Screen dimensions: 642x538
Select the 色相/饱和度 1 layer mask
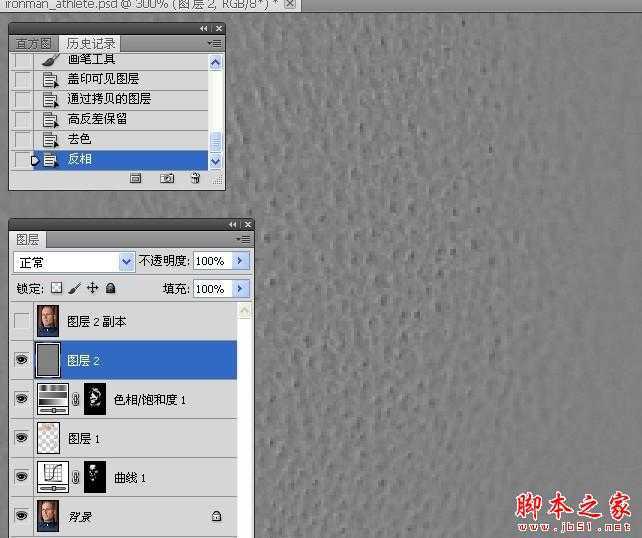(x=95, y=399)
